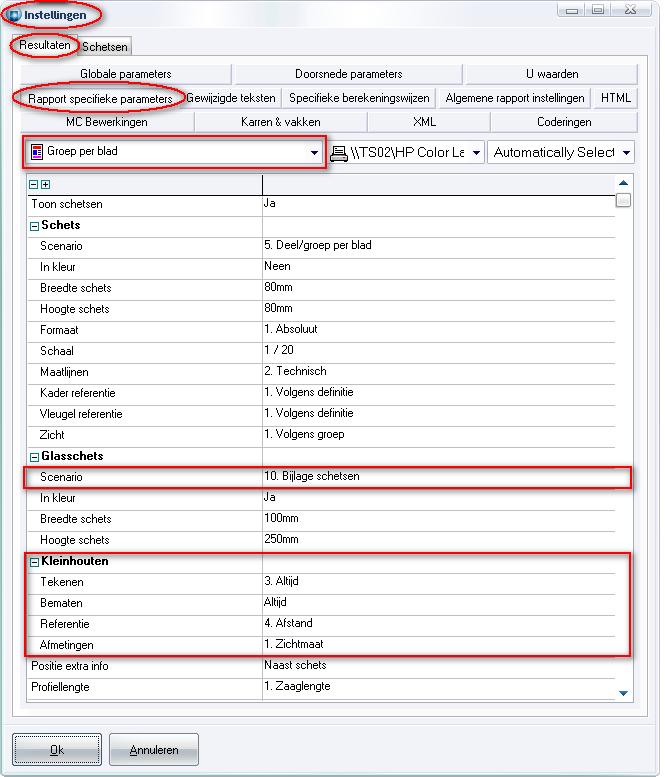Expand all groups with the plus icon
665x777 pixels.
(x=46, y=184)
